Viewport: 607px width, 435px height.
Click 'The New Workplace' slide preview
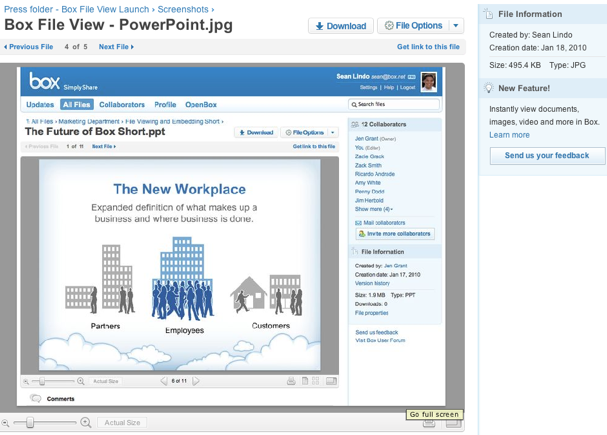click(180, 265)
